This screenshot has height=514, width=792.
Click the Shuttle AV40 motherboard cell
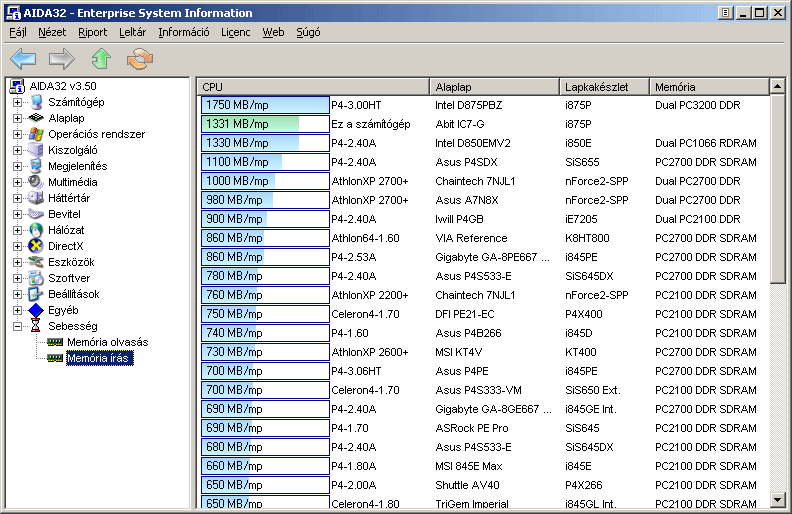[467, 485]
